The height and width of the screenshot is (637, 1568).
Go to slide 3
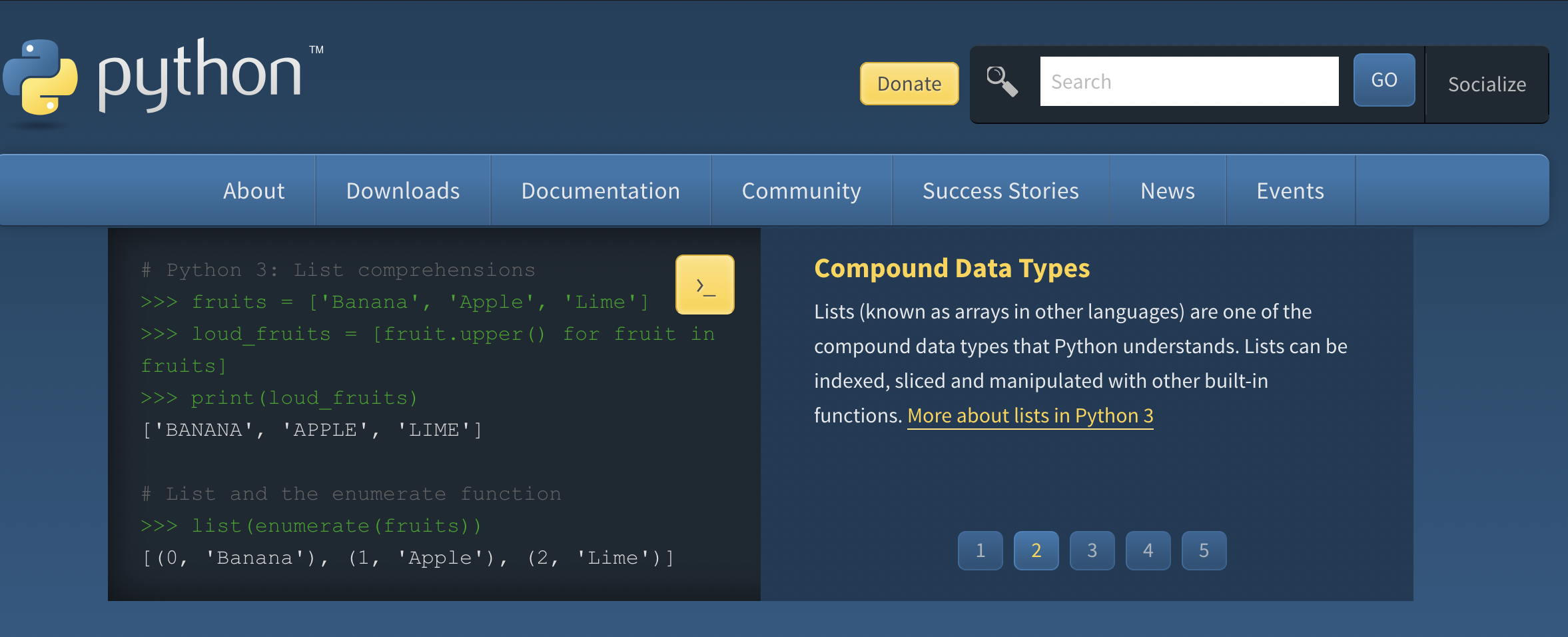coord(1092,550)
